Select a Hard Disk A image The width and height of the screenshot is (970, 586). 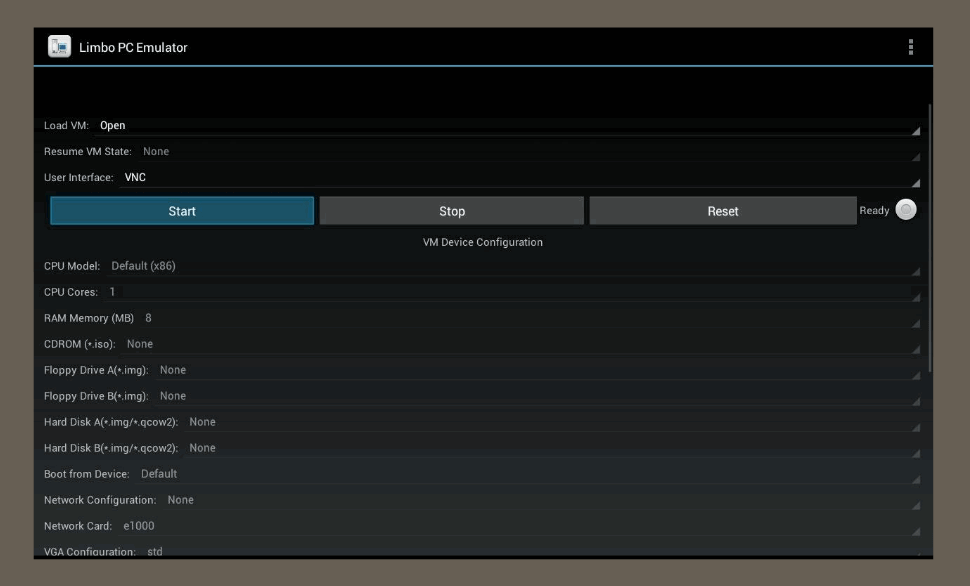[552, 422]
